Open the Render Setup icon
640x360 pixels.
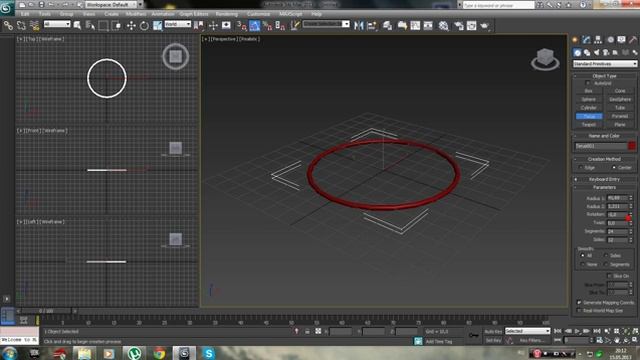pyautogui.click(x=459, y=26)
